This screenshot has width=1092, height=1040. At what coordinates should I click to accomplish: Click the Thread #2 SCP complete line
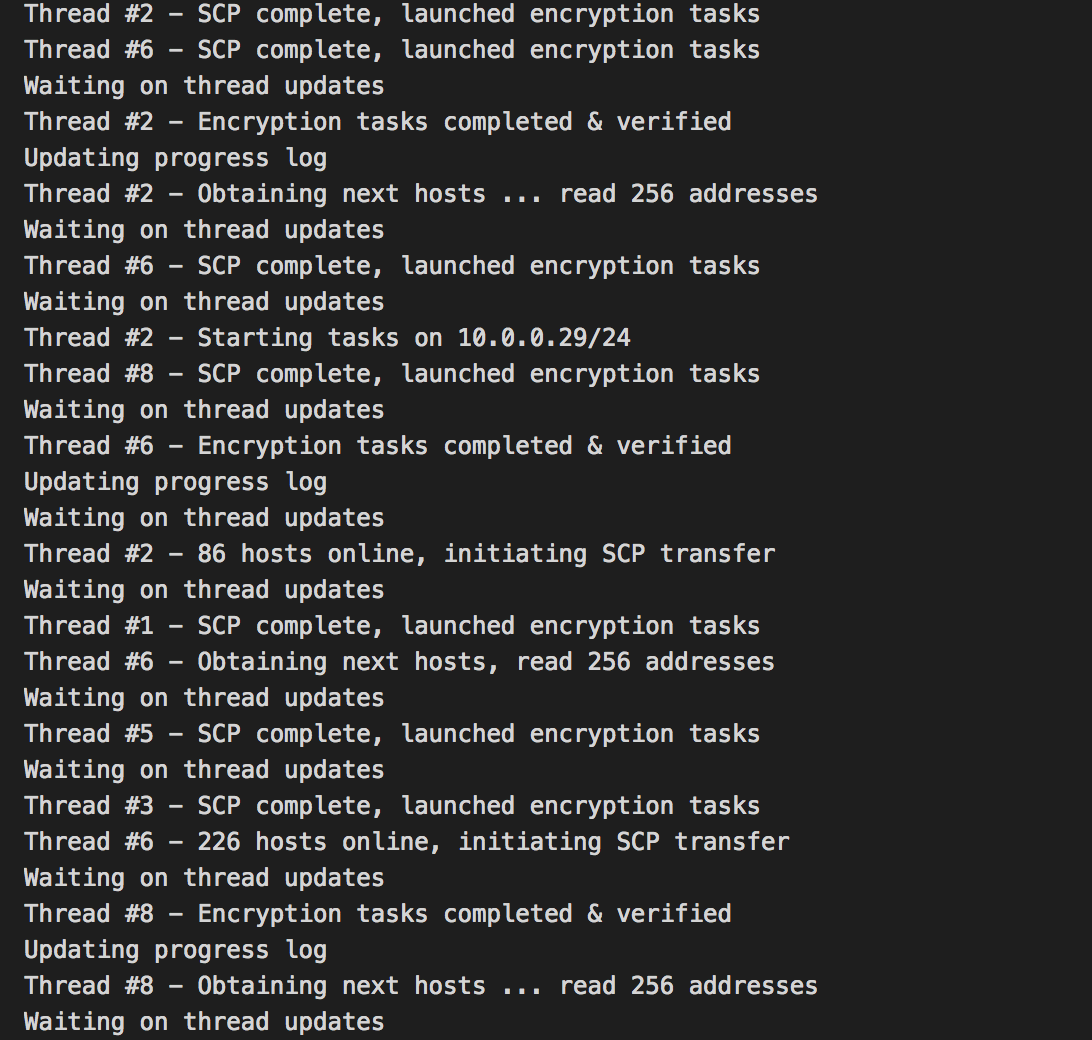tap(391, 14)
